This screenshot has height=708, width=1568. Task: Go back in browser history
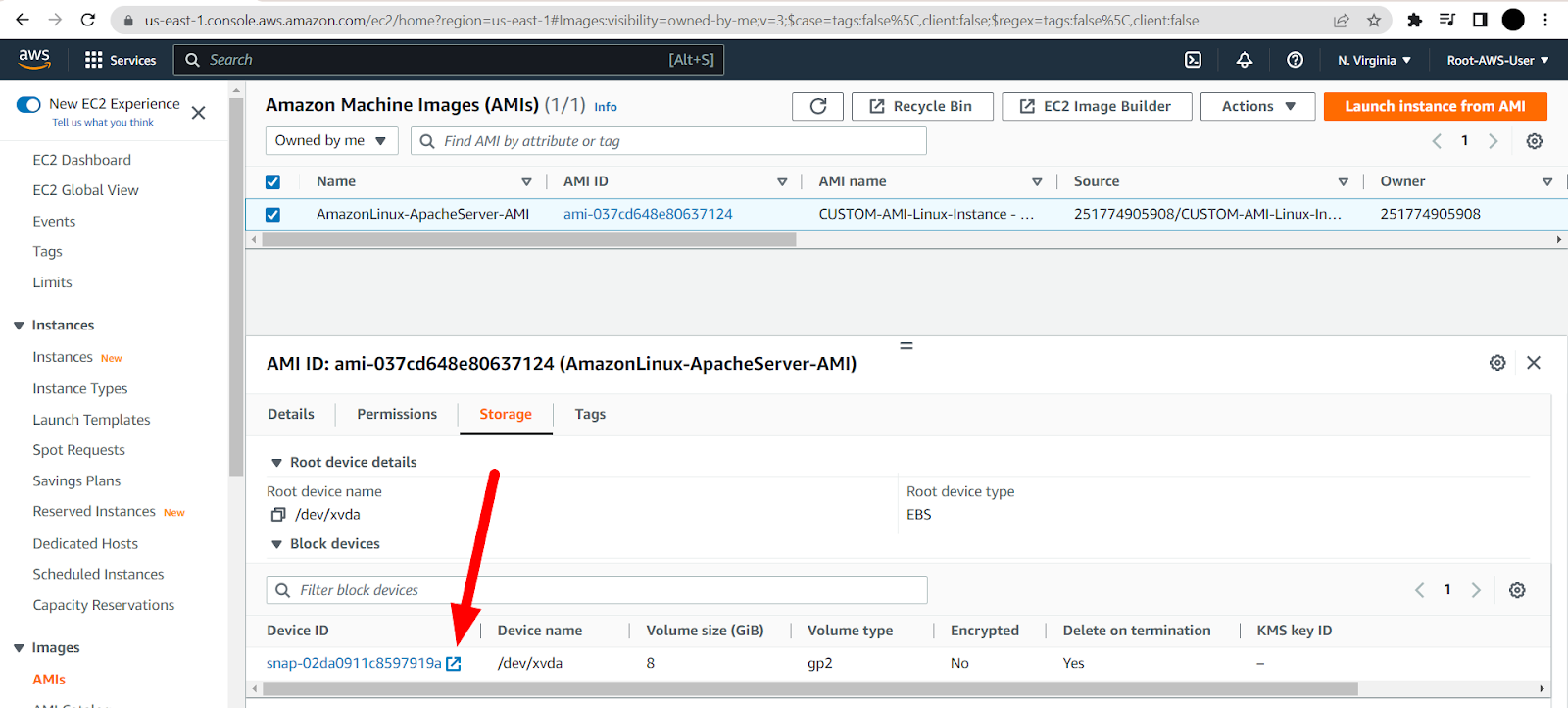(22, 20)
